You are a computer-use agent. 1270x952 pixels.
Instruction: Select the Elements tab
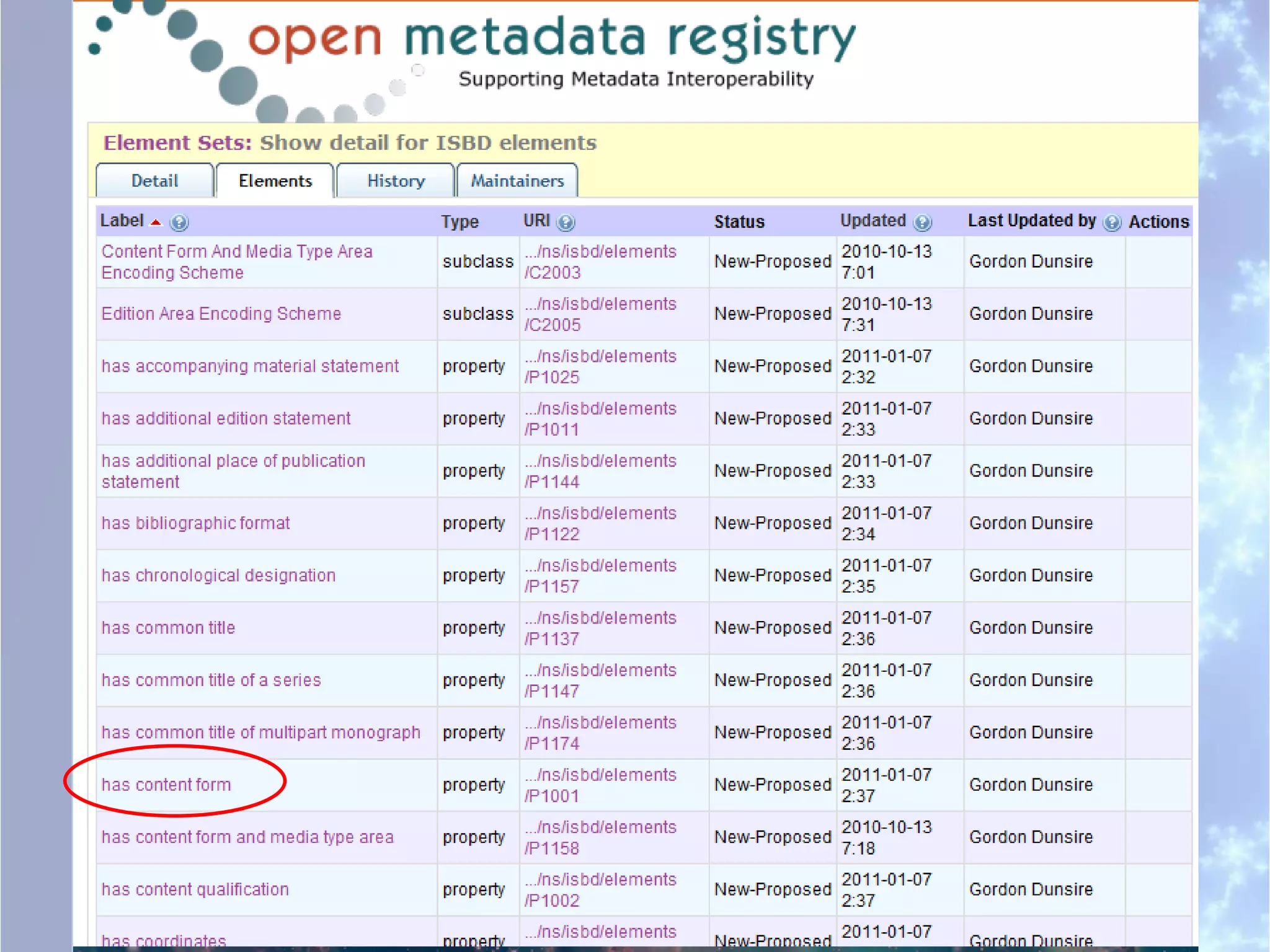point(275,181)
